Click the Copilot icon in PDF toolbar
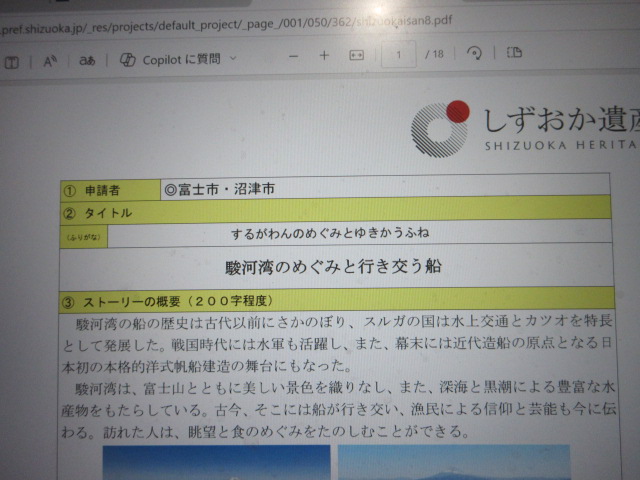 point(128,59)
